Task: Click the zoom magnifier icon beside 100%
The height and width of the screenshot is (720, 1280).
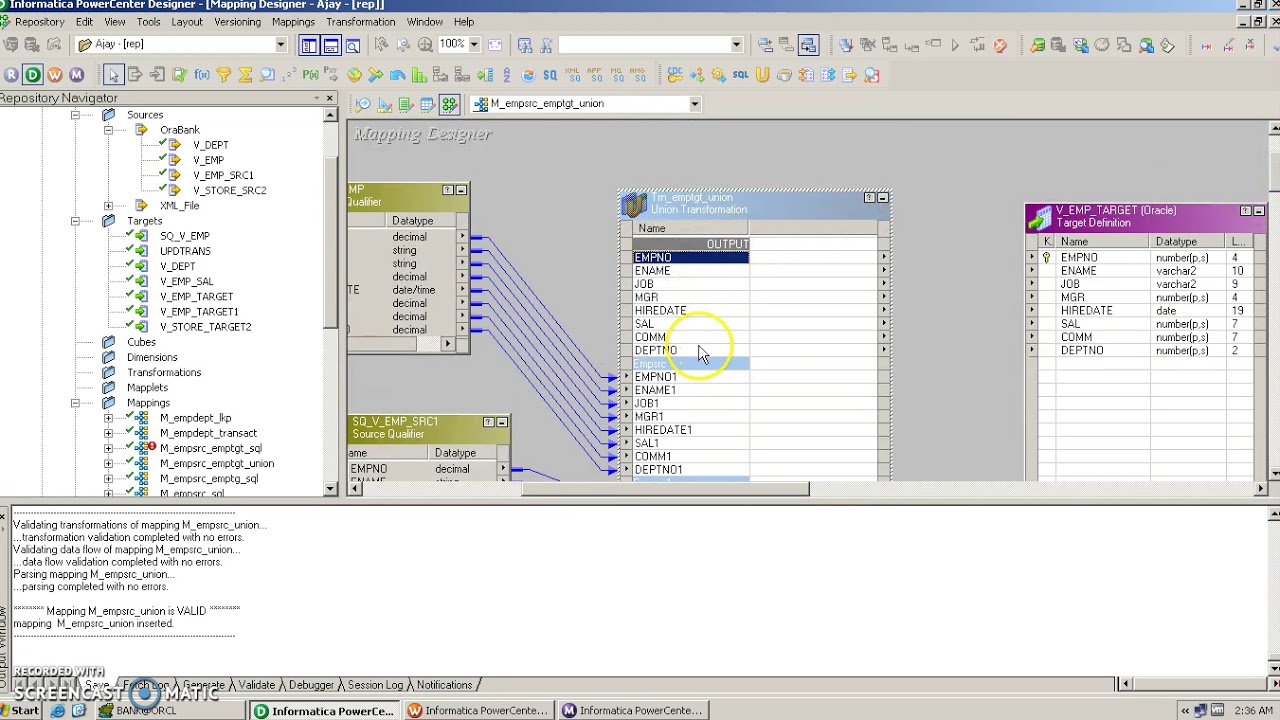Action: [425, 45]
